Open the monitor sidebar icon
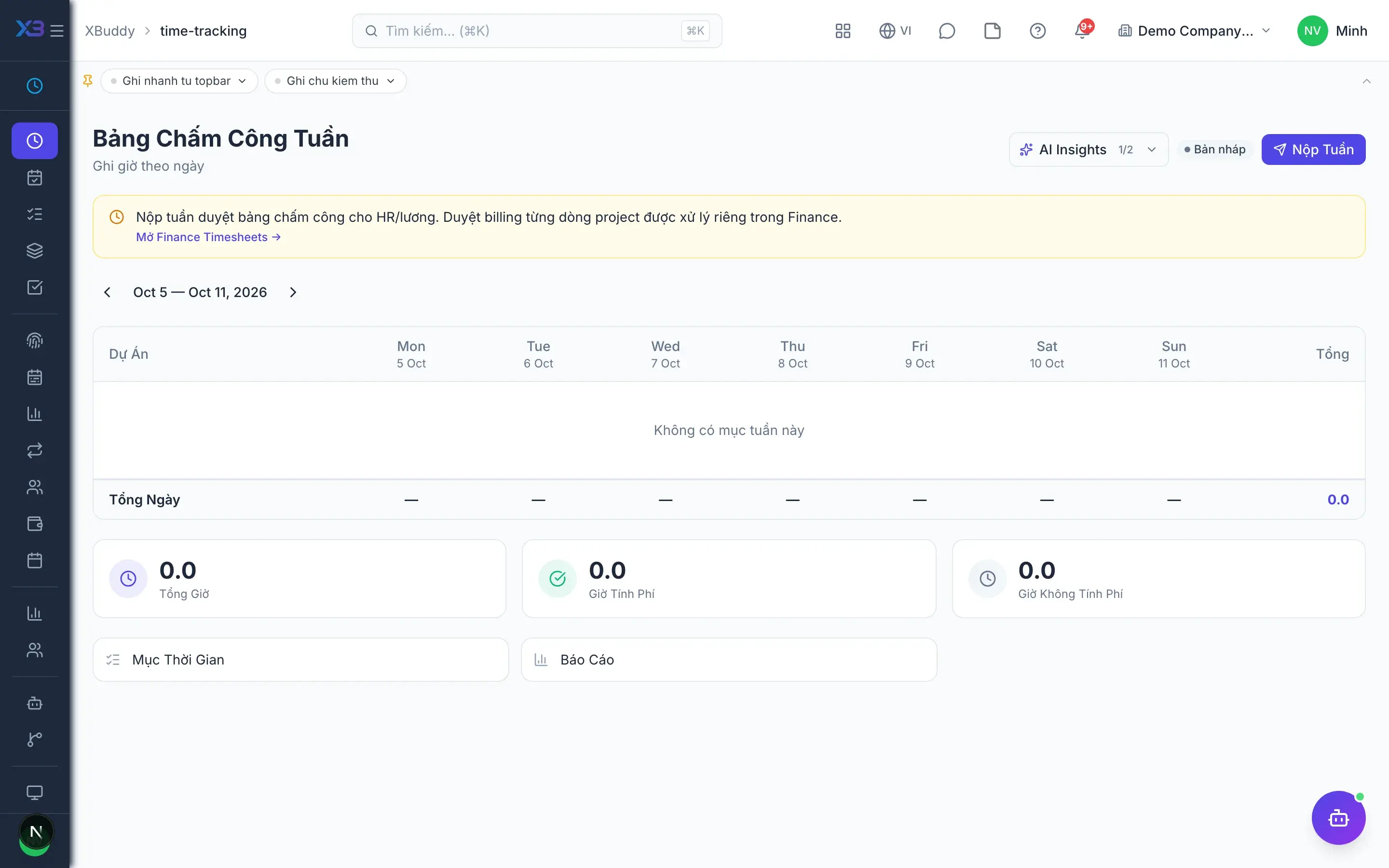1389x868 pixels. coord(34,793)
